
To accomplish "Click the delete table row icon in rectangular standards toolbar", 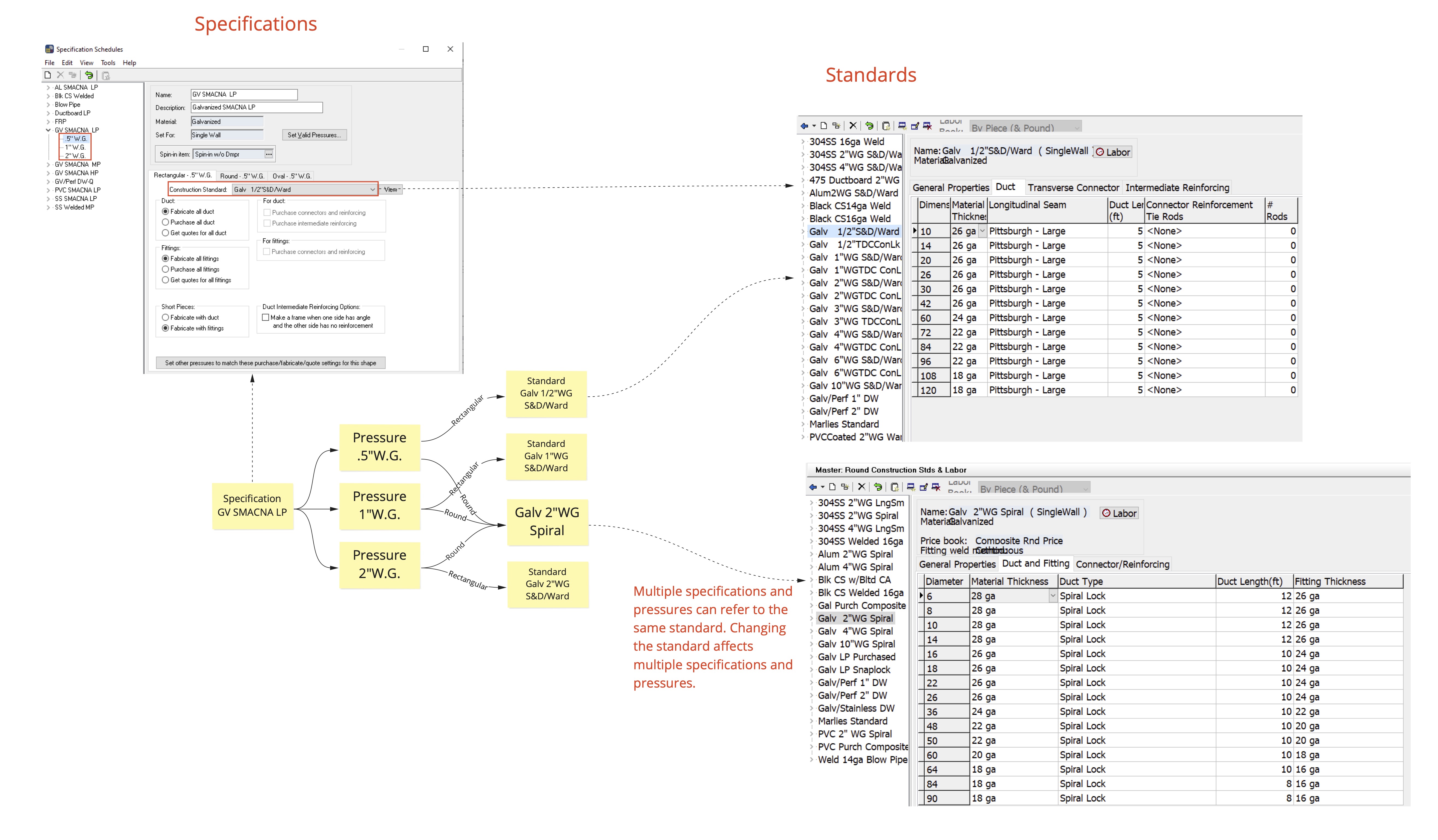I will (x=927, y=126).
